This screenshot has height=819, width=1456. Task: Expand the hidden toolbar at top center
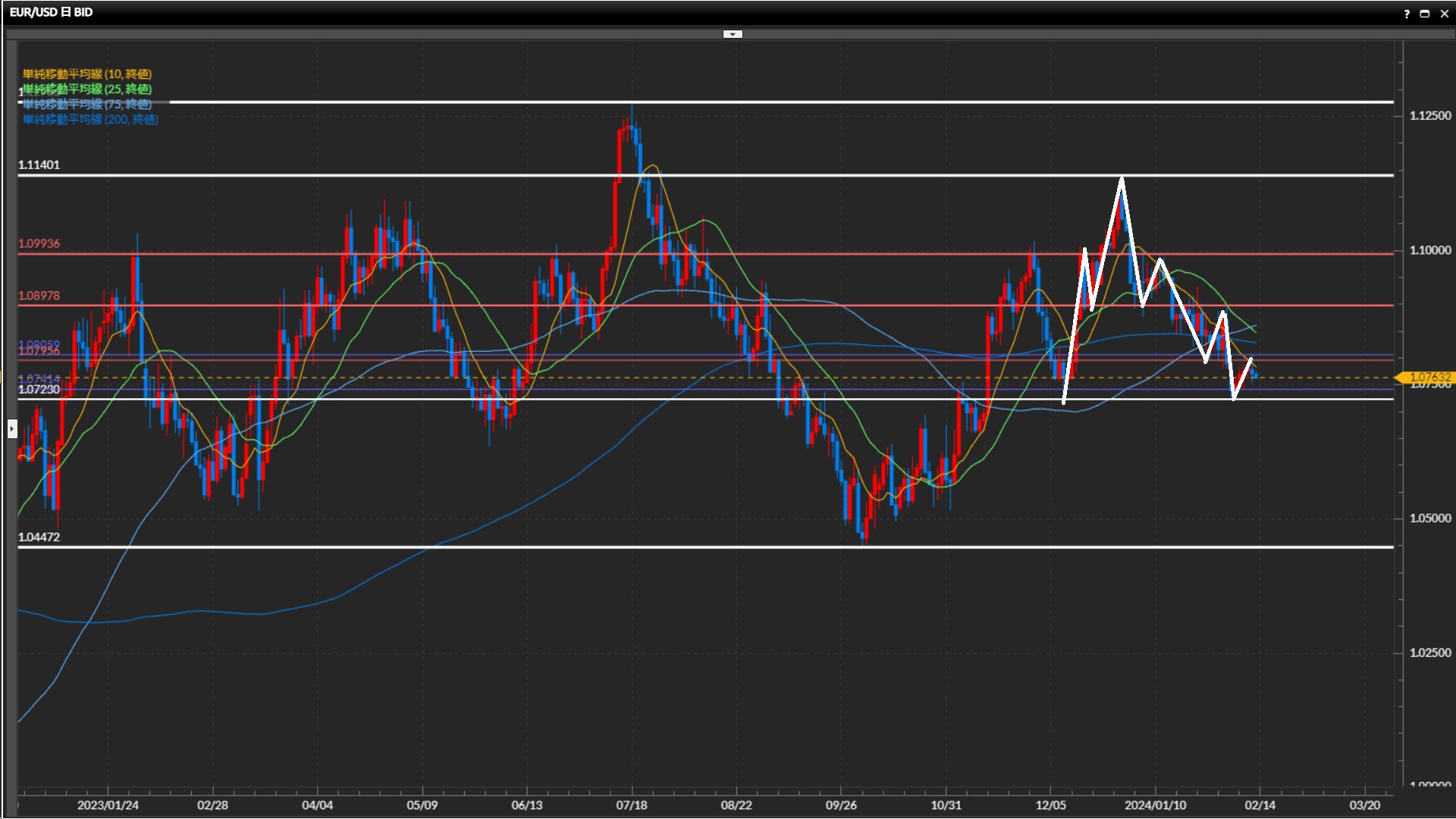(x=733, y=34)
